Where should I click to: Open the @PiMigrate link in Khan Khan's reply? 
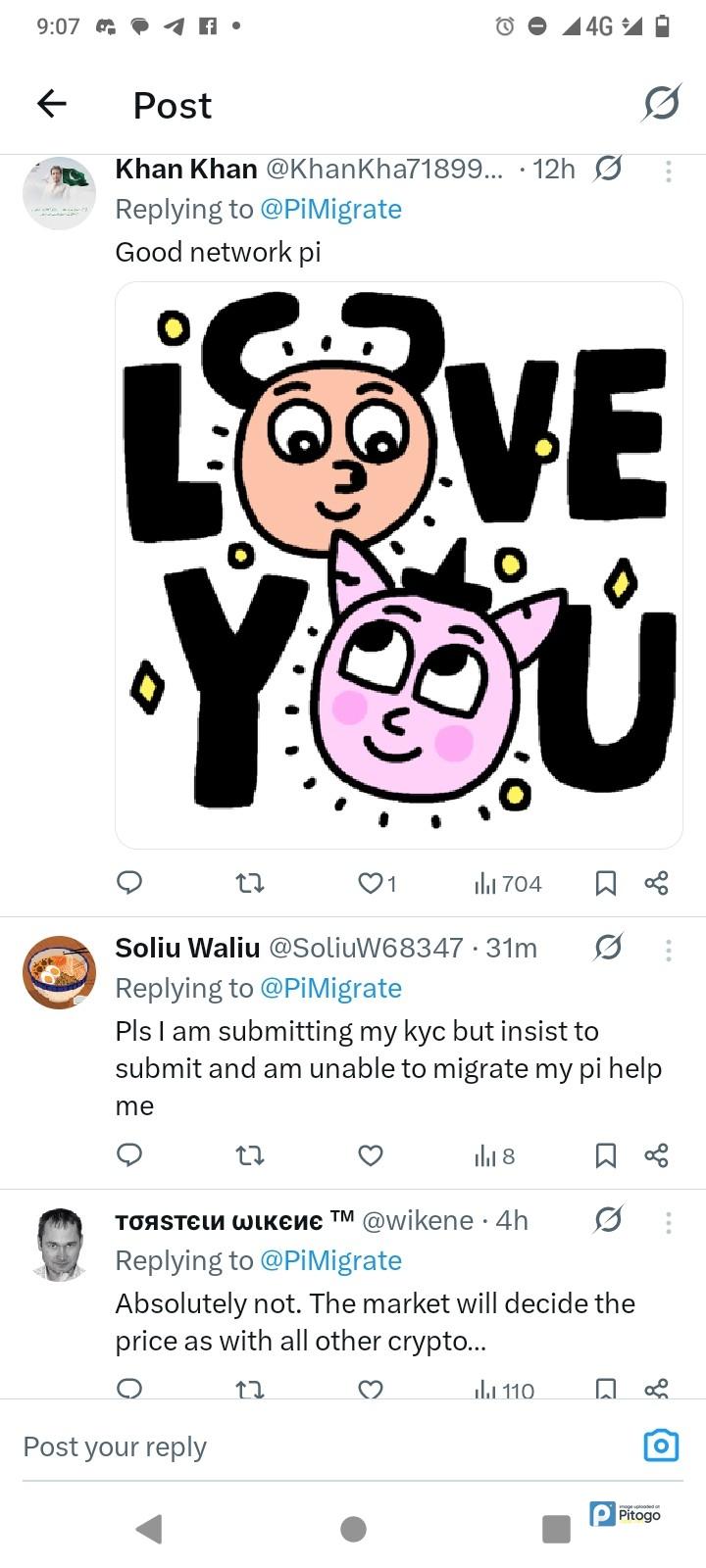(x=330, y=210)
